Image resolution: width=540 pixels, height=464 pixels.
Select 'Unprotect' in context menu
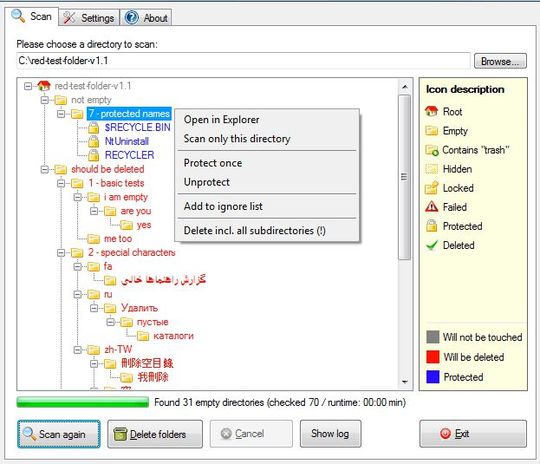pyautogui.click(x=267, y=182)
